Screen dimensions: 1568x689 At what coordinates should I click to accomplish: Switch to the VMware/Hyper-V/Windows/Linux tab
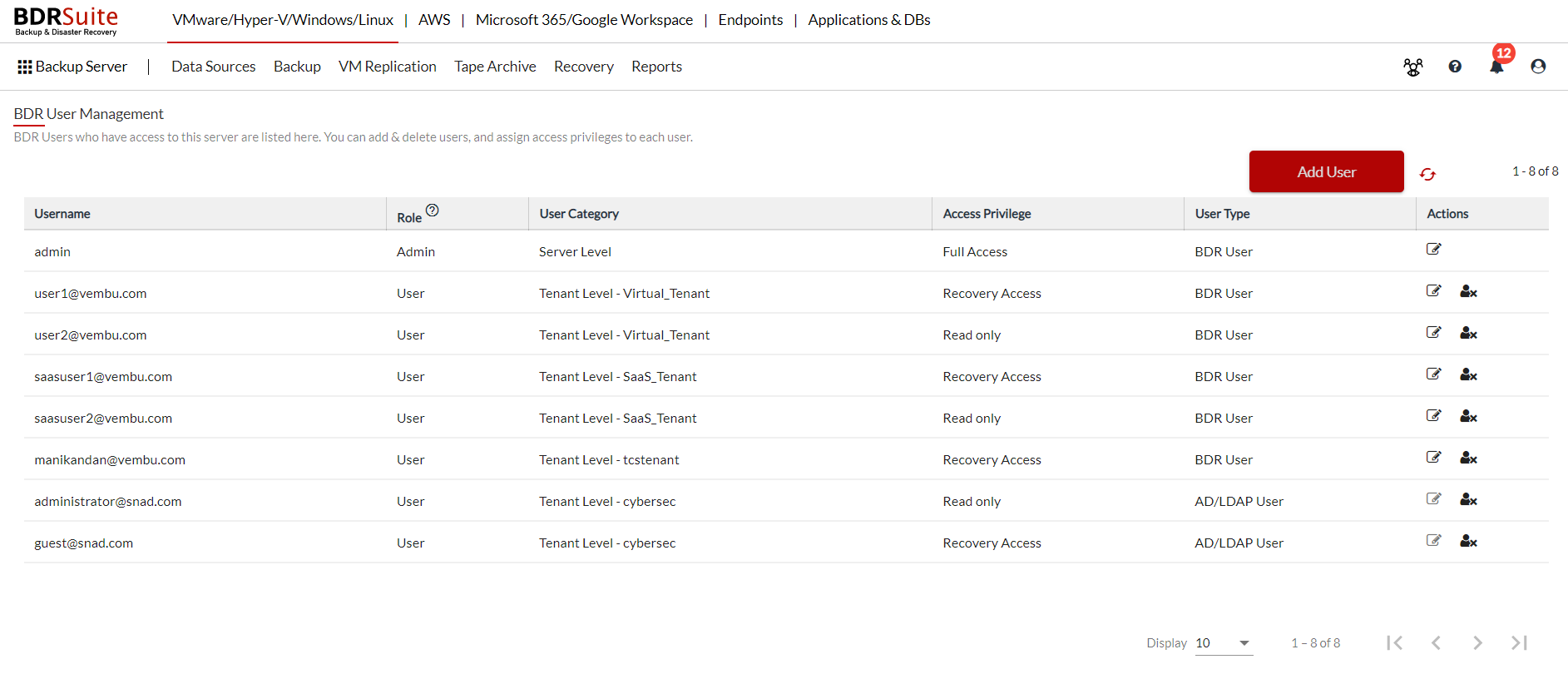[x=283, y=20]
